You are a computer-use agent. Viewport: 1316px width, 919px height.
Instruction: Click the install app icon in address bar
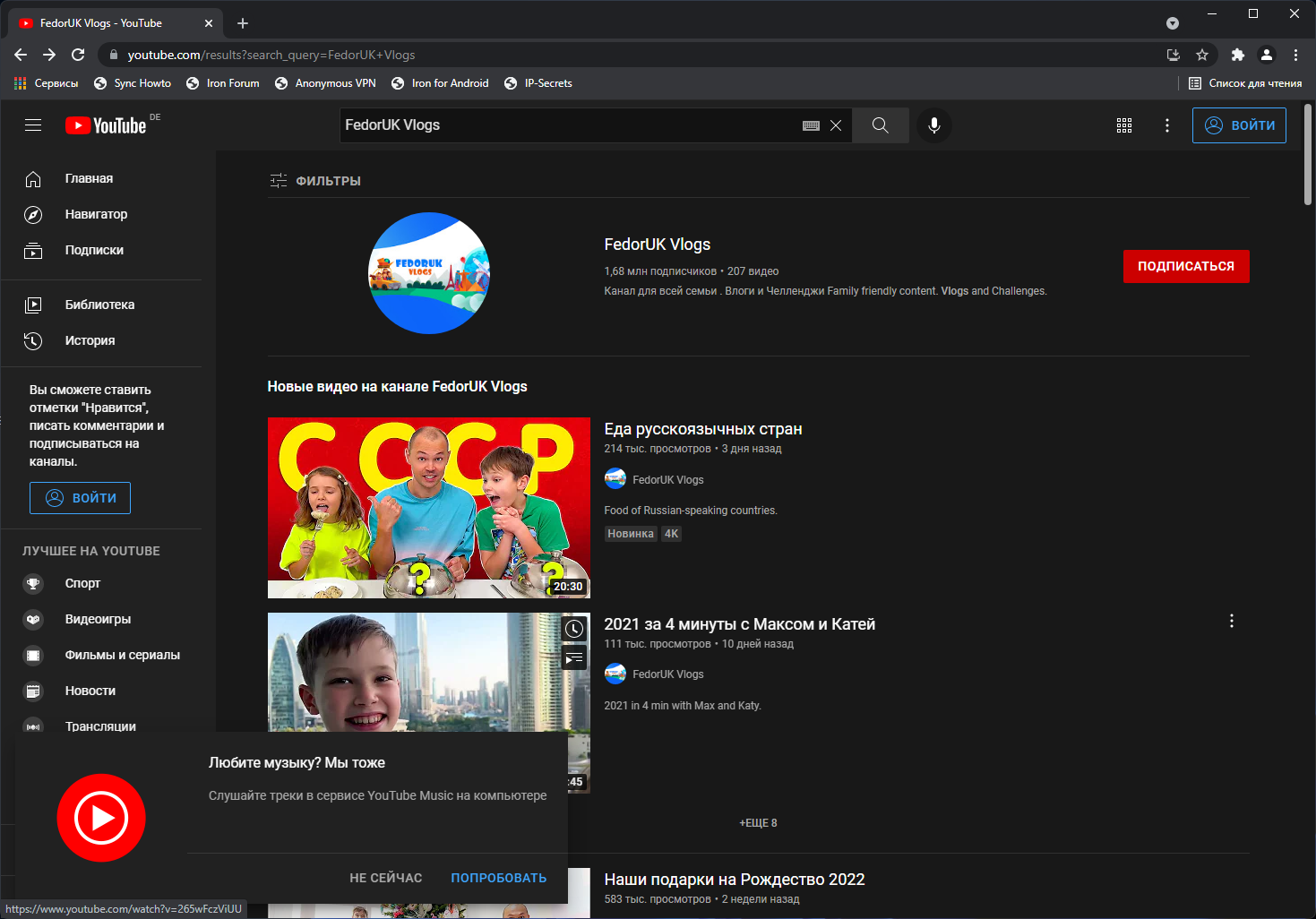1174,55
